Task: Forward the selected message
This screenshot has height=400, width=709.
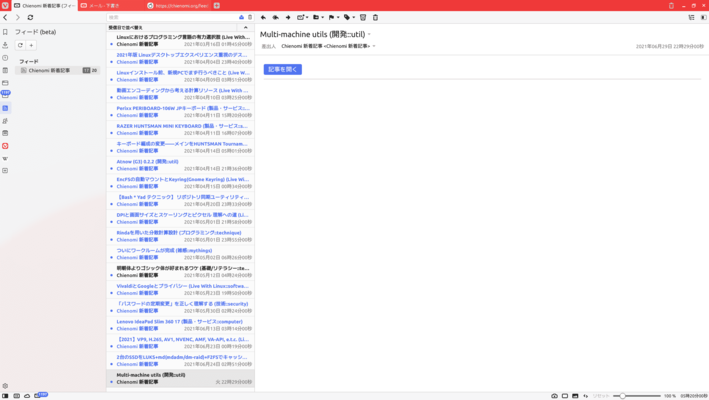Action: (x=288, y=17)
